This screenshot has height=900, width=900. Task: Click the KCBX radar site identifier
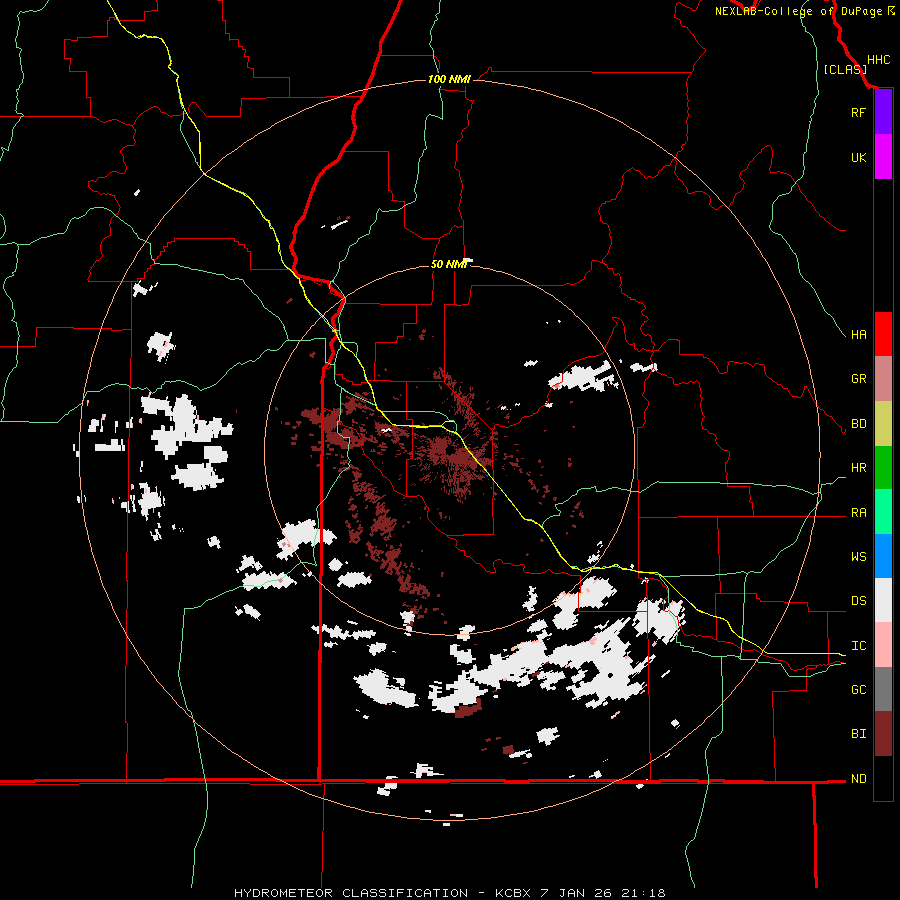513,893
